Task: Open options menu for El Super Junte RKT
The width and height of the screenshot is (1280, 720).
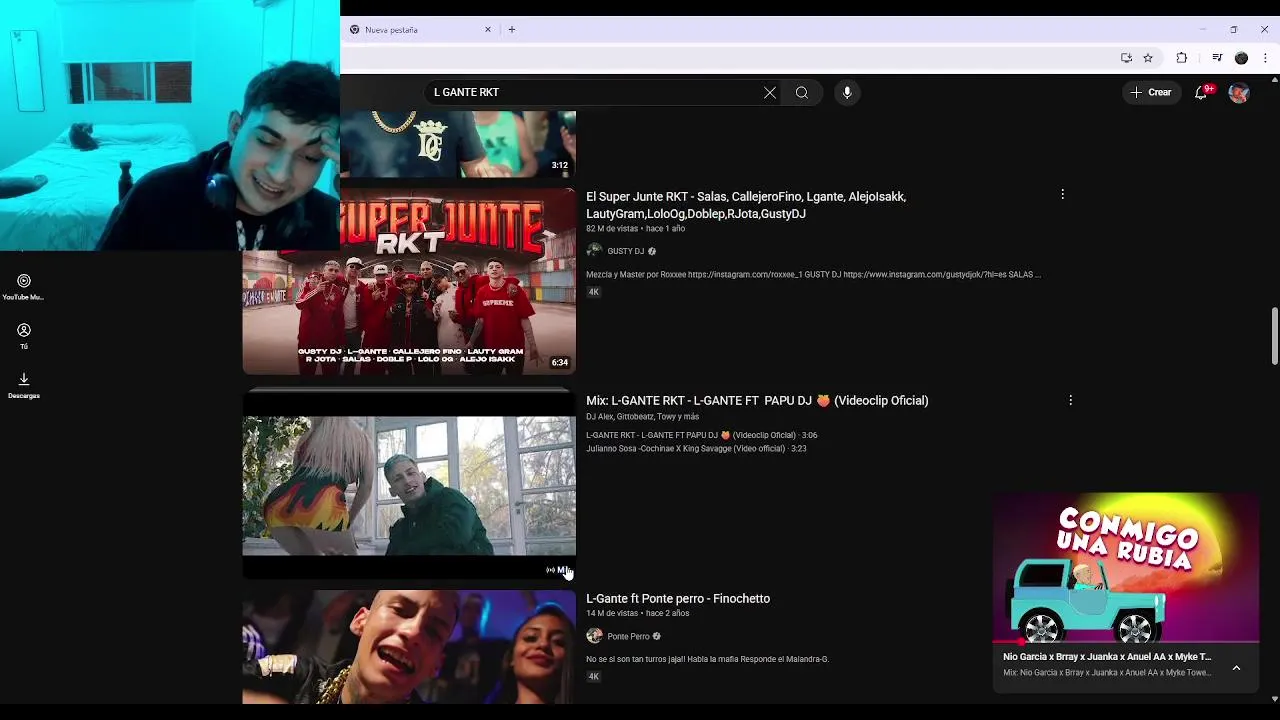Action: 1062,194
